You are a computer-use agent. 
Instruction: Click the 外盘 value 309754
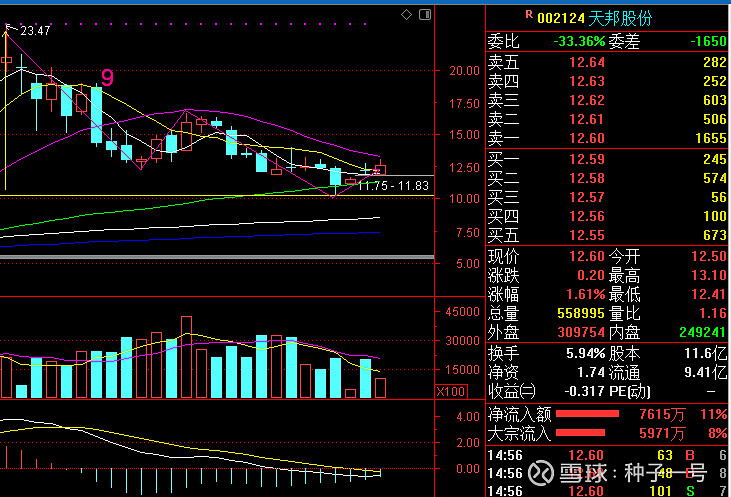[x=581, y=332]
